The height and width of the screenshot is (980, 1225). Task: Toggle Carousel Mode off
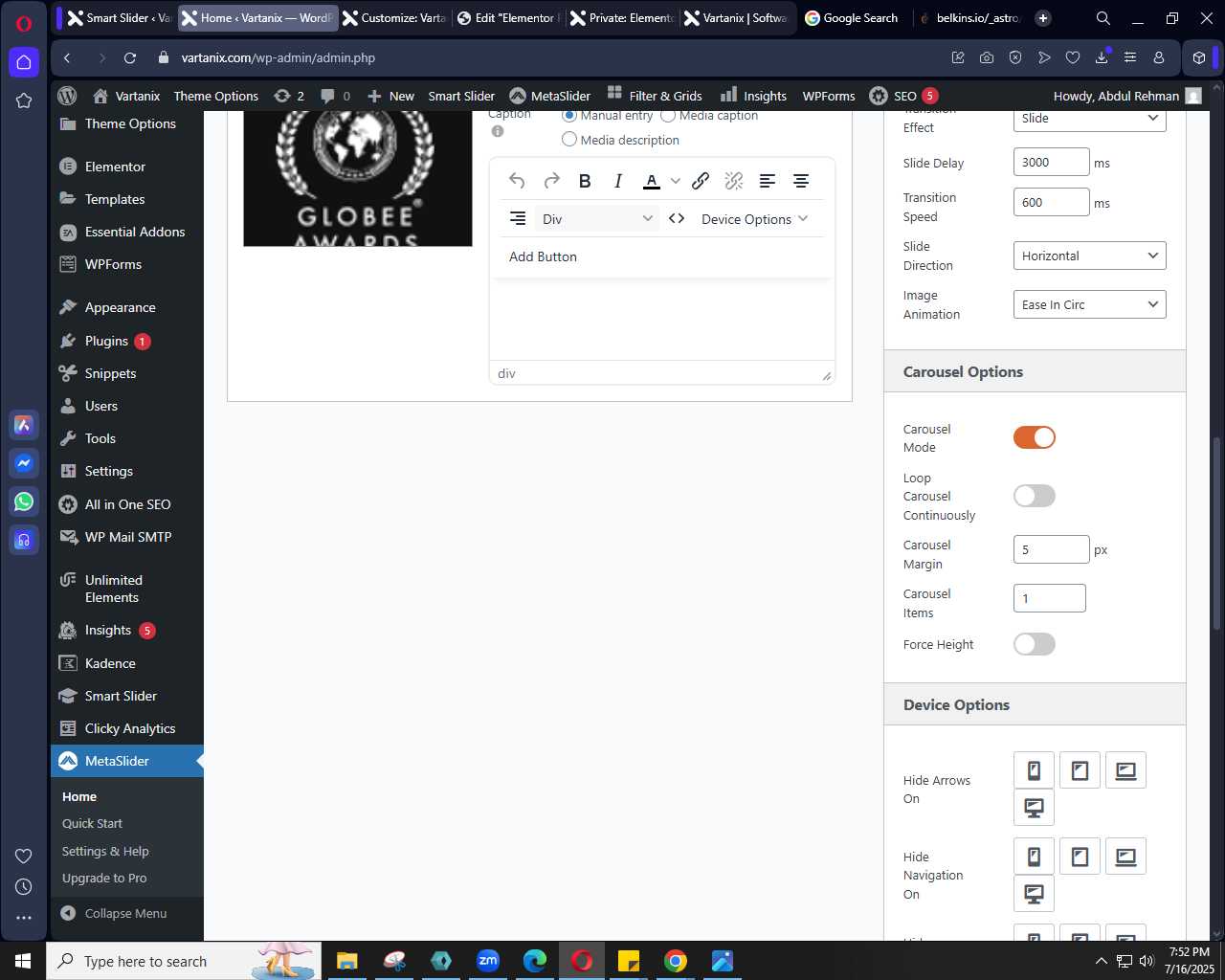click(x=1035, y=437)
